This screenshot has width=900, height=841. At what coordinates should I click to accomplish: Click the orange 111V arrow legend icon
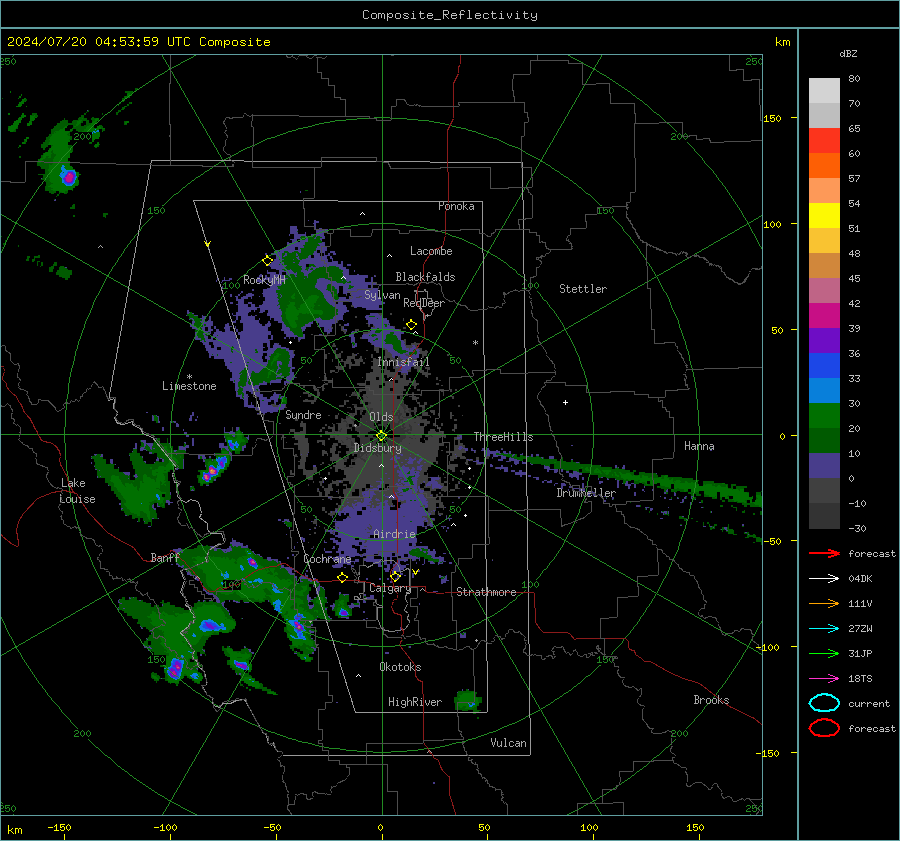[824, 603]
